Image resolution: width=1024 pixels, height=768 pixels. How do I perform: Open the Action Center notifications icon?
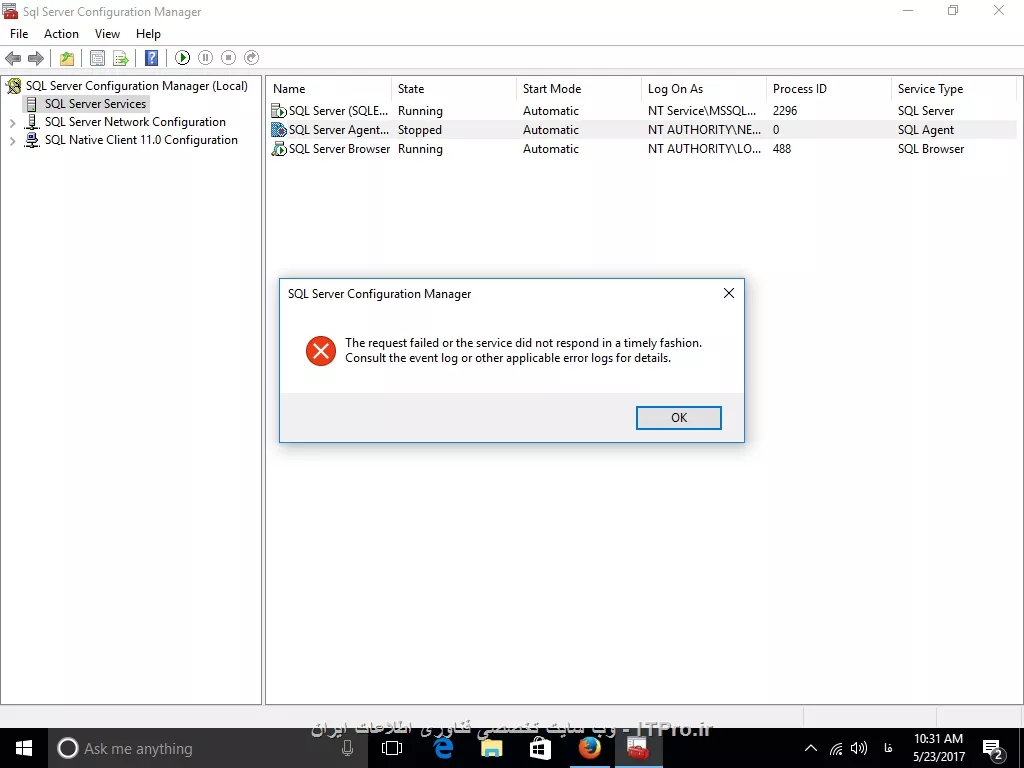(x=992, y=748)
